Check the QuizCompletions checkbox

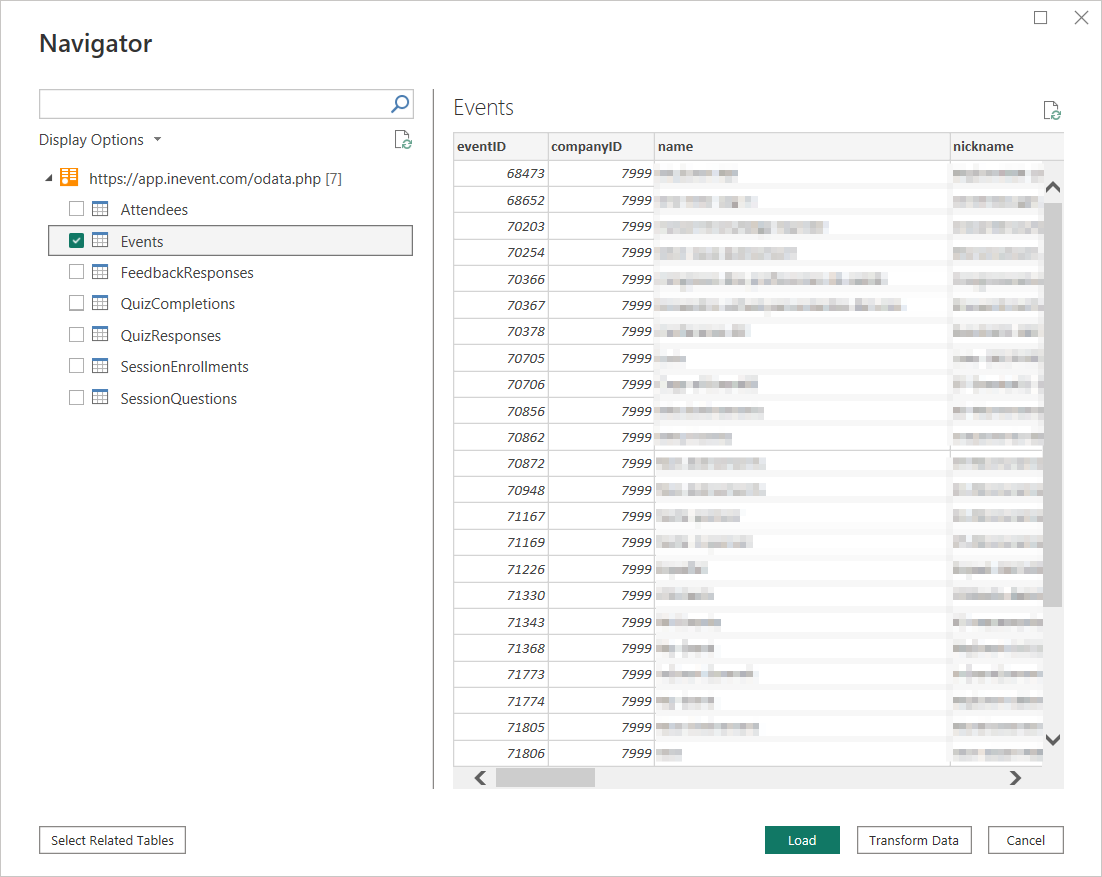[77, 303]
